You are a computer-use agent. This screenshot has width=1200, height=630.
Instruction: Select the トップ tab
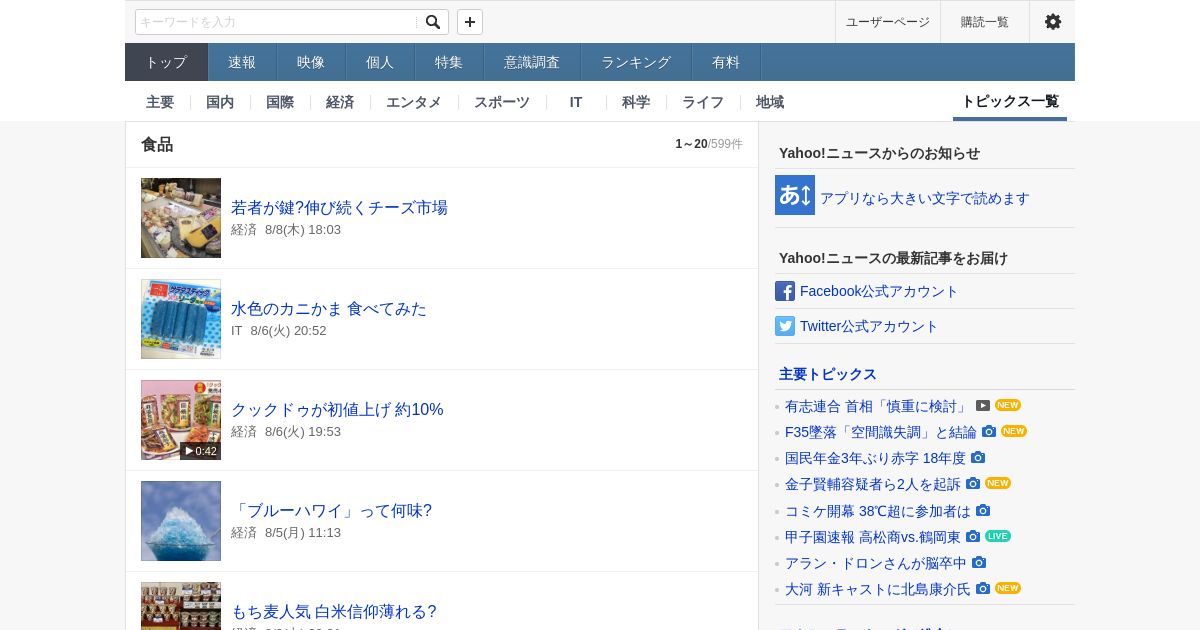(166, 62)
